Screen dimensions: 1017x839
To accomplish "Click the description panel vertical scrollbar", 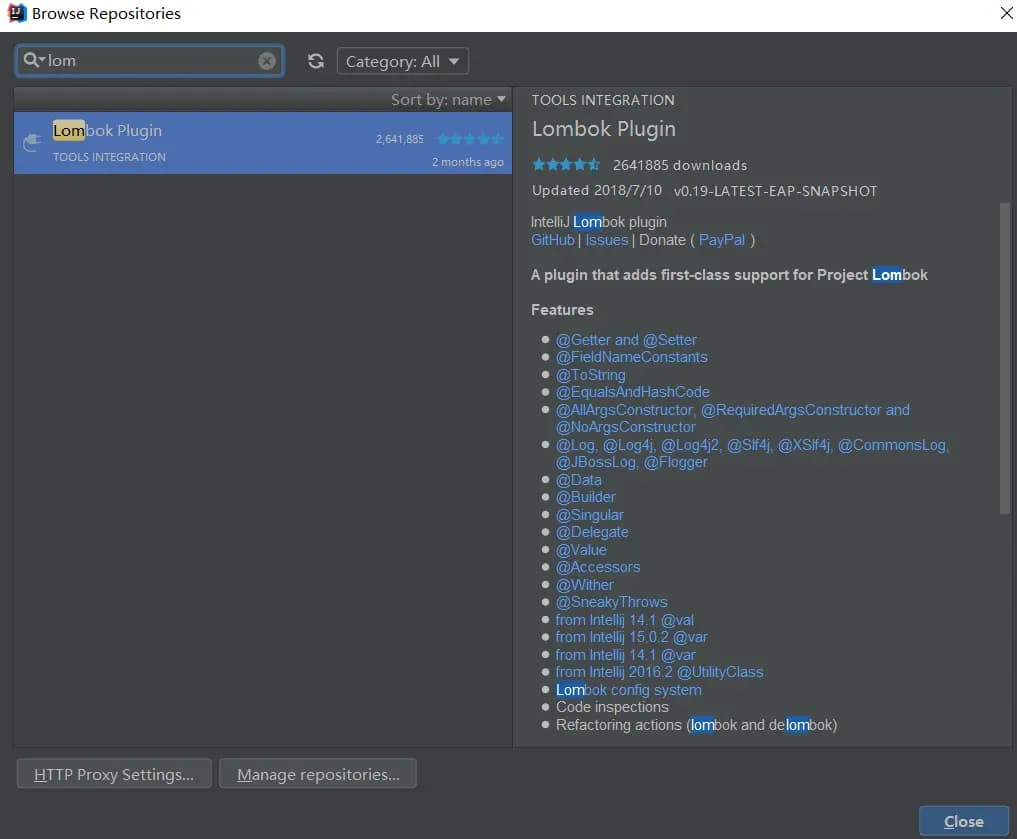I will [1004, 359].
